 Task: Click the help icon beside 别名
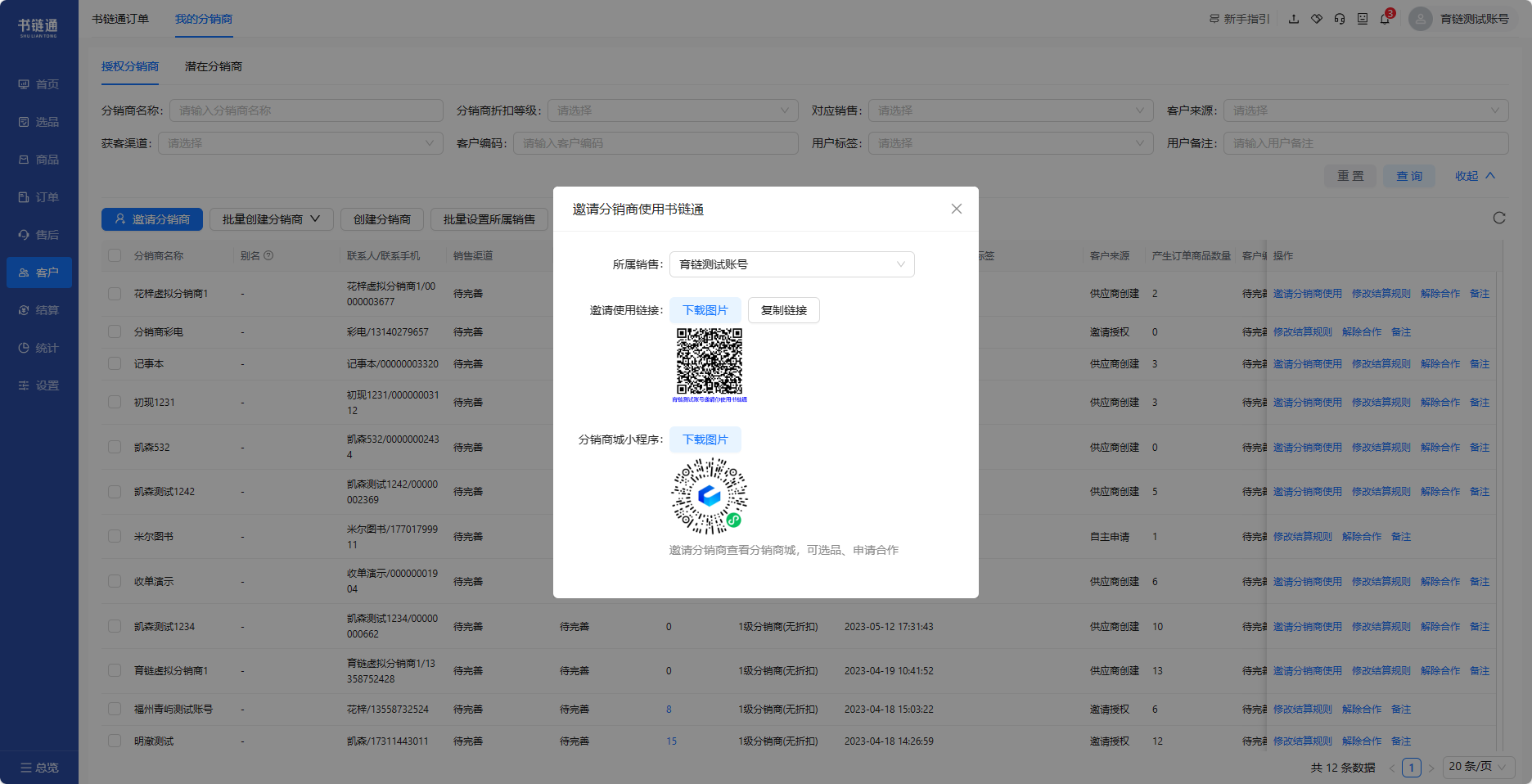(x=268, y=255)
